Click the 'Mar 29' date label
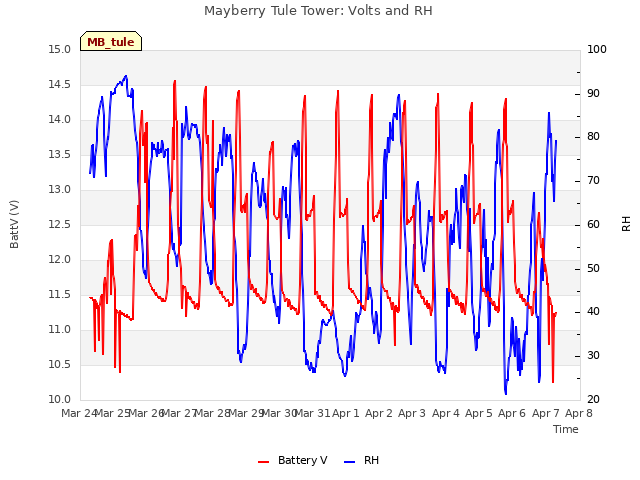Screen dimensions: 640x480 tap(247, 413)
